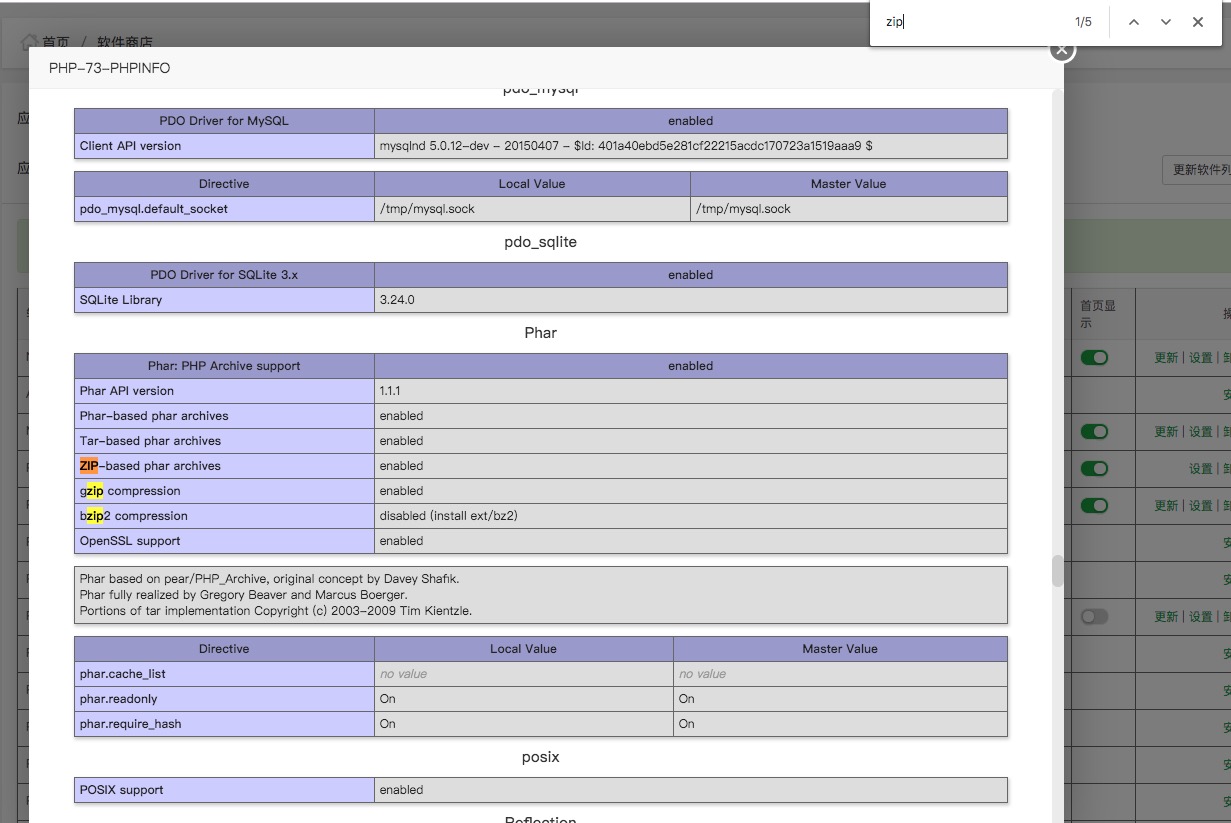Open 软件商店 breadcrumb link
Viewport: 1231px width, 823px height.
point(125,43)
